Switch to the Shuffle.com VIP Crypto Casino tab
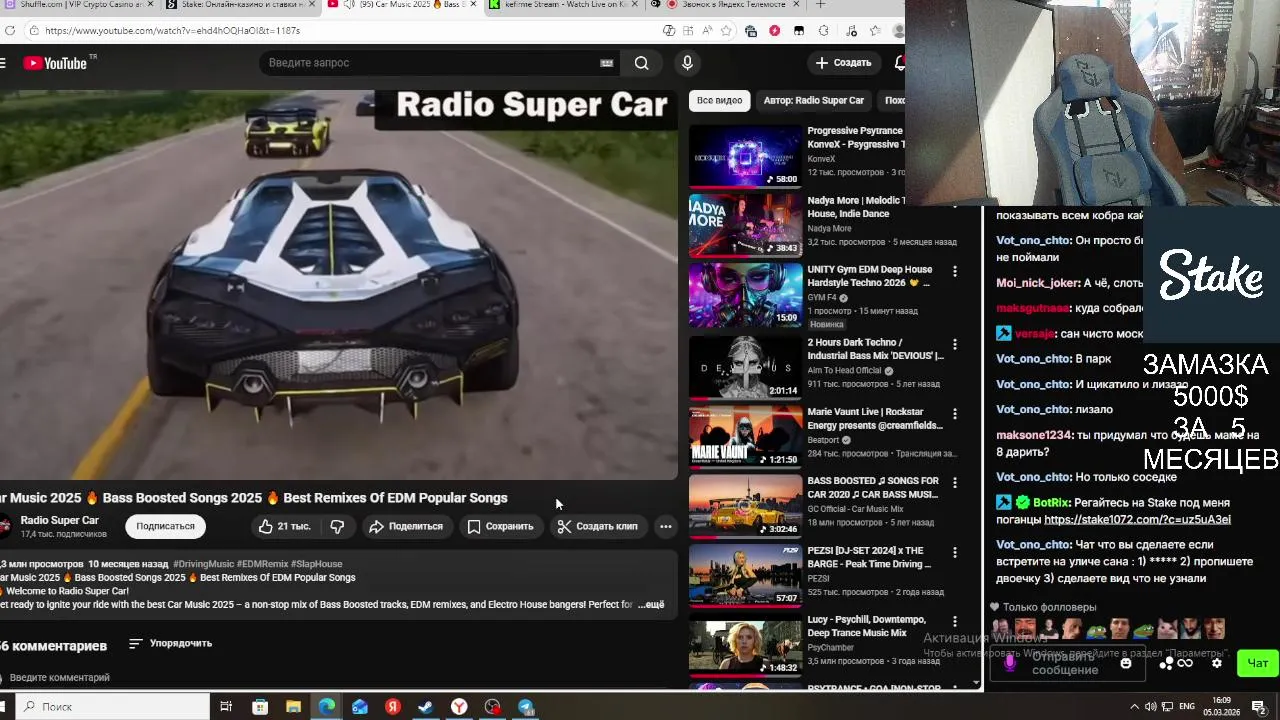This screenshot has height=720, width=1280. point(80,5)
